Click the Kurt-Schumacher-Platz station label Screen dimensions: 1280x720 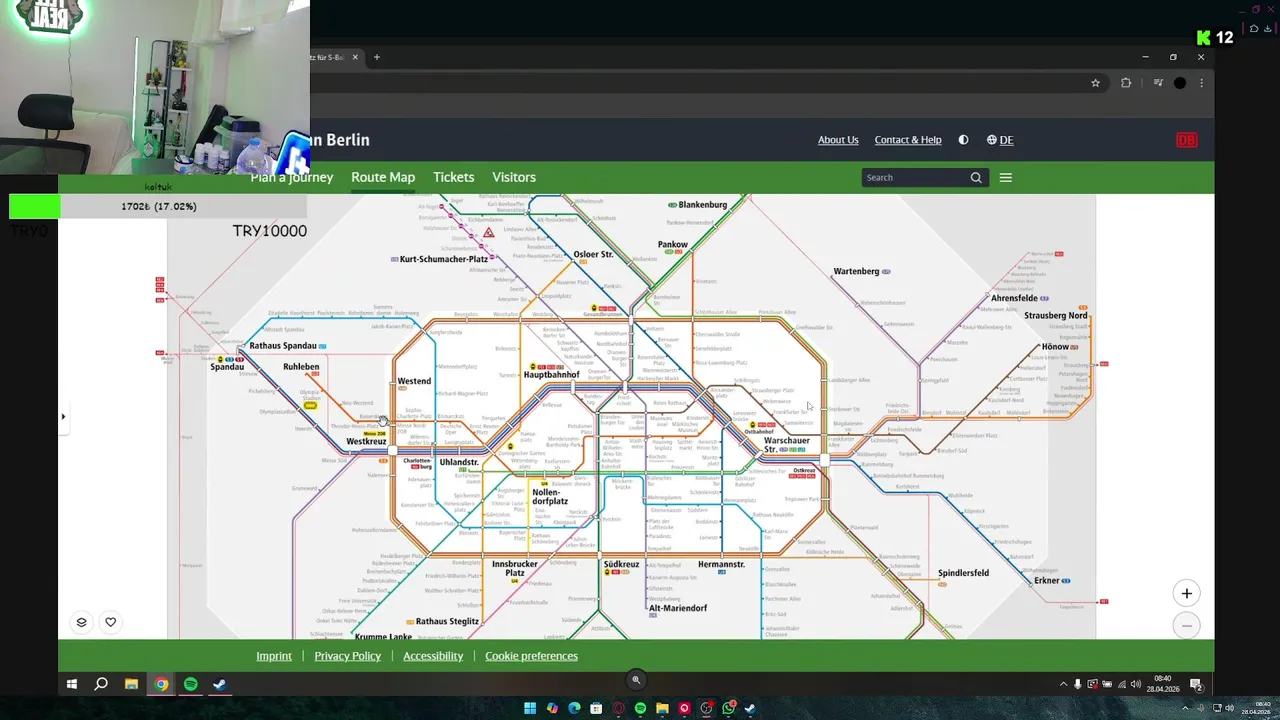[x=444, y=259]
